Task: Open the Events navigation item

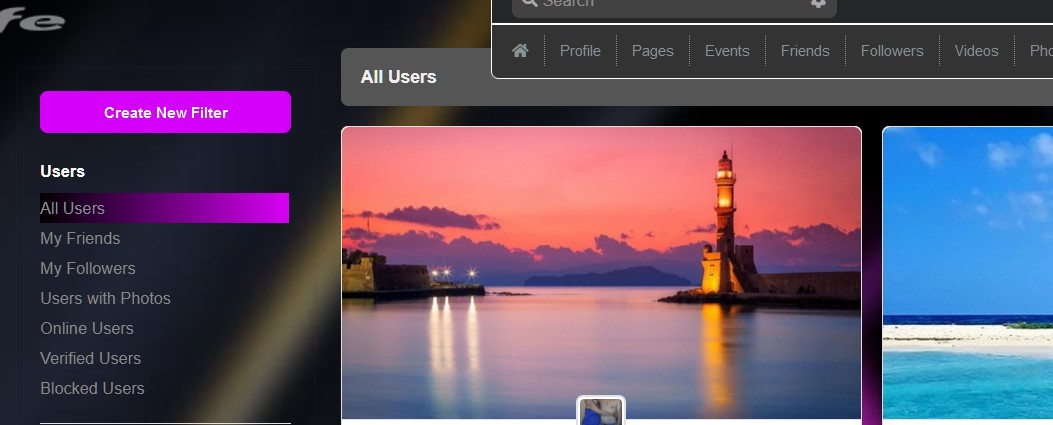Action: click(727, 51)
